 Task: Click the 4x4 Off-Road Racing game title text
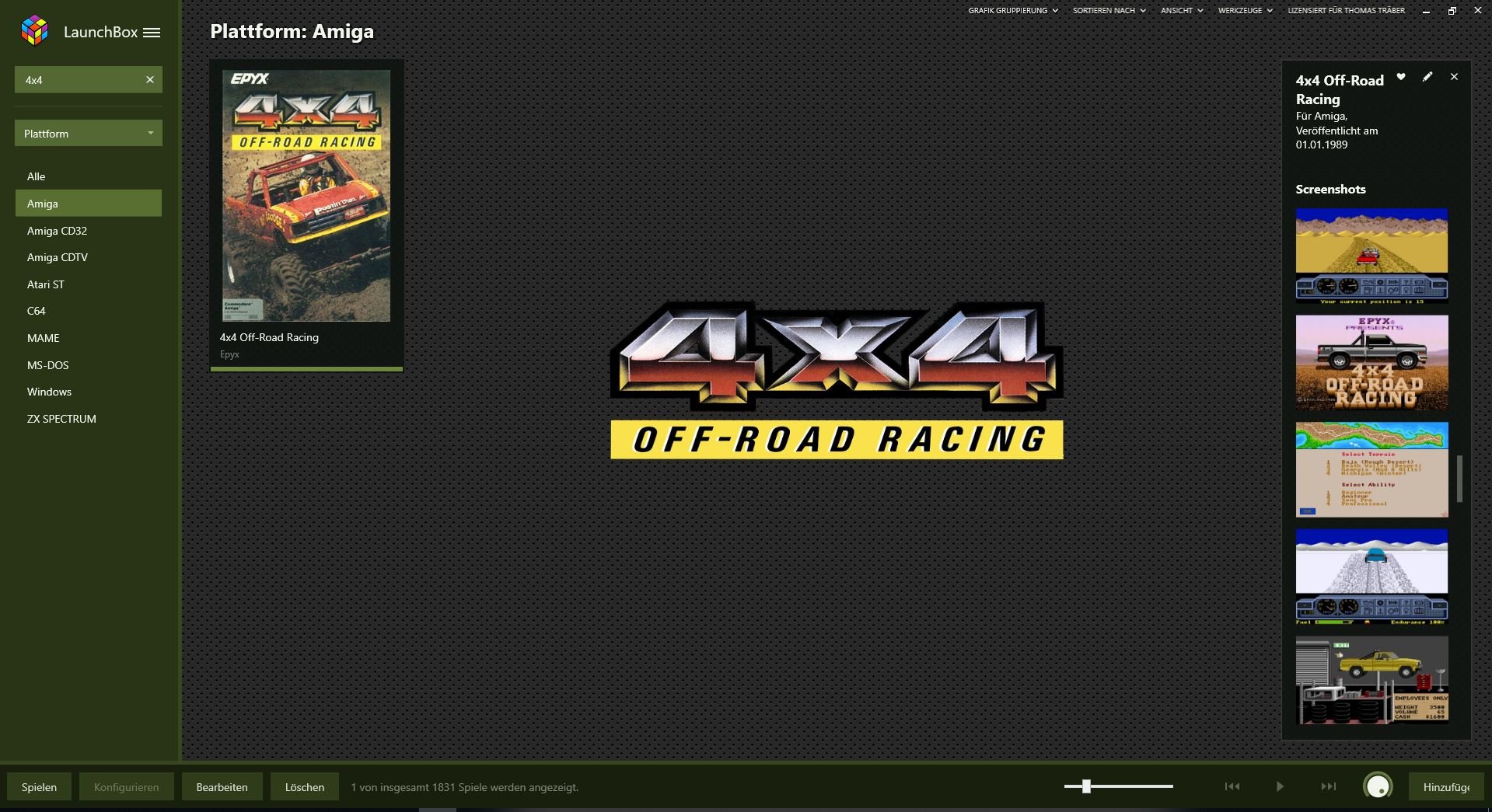(269, 337)
